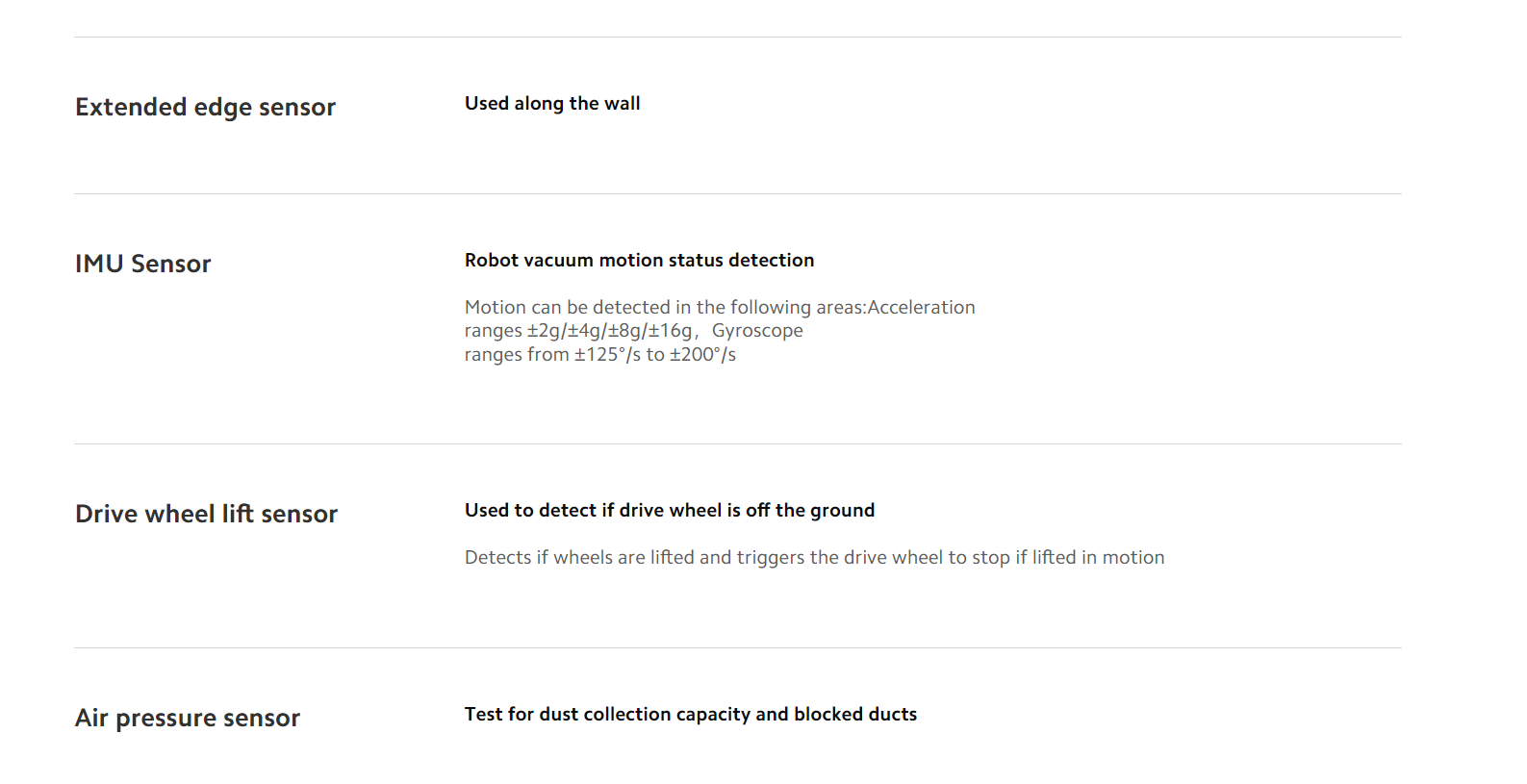
Task: Click the Gyroscope label text
Action: point(757,331)
